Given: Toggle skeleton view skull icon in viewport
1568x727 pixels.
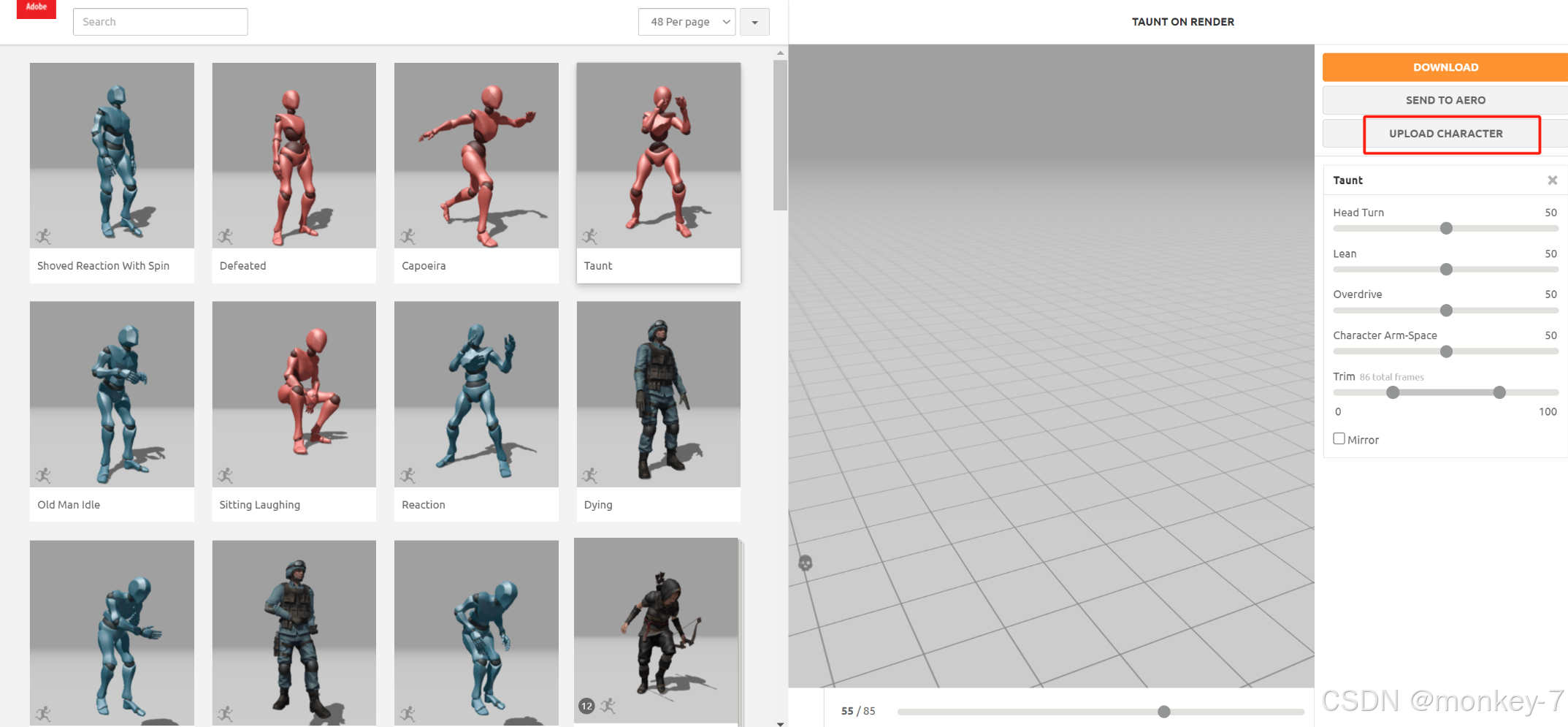Looking at the screenshot, I should pyautogui.click(x=806, y=563).
